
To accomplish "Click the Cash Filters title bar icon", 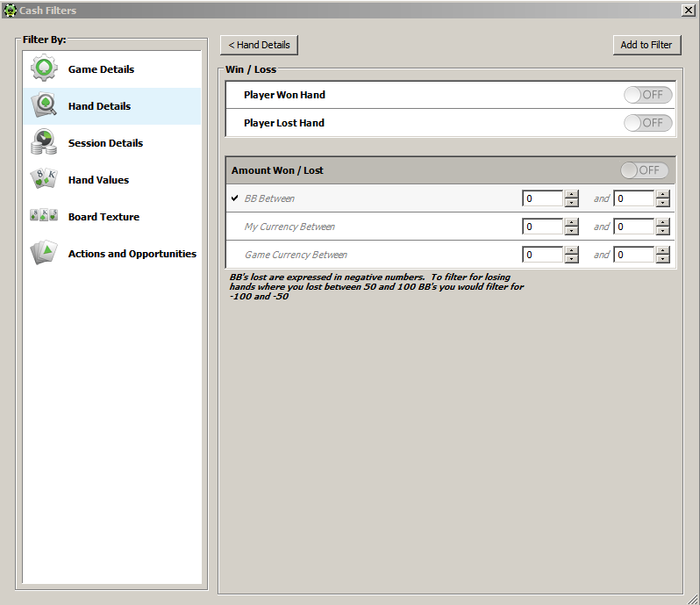I will click(10, 10).
